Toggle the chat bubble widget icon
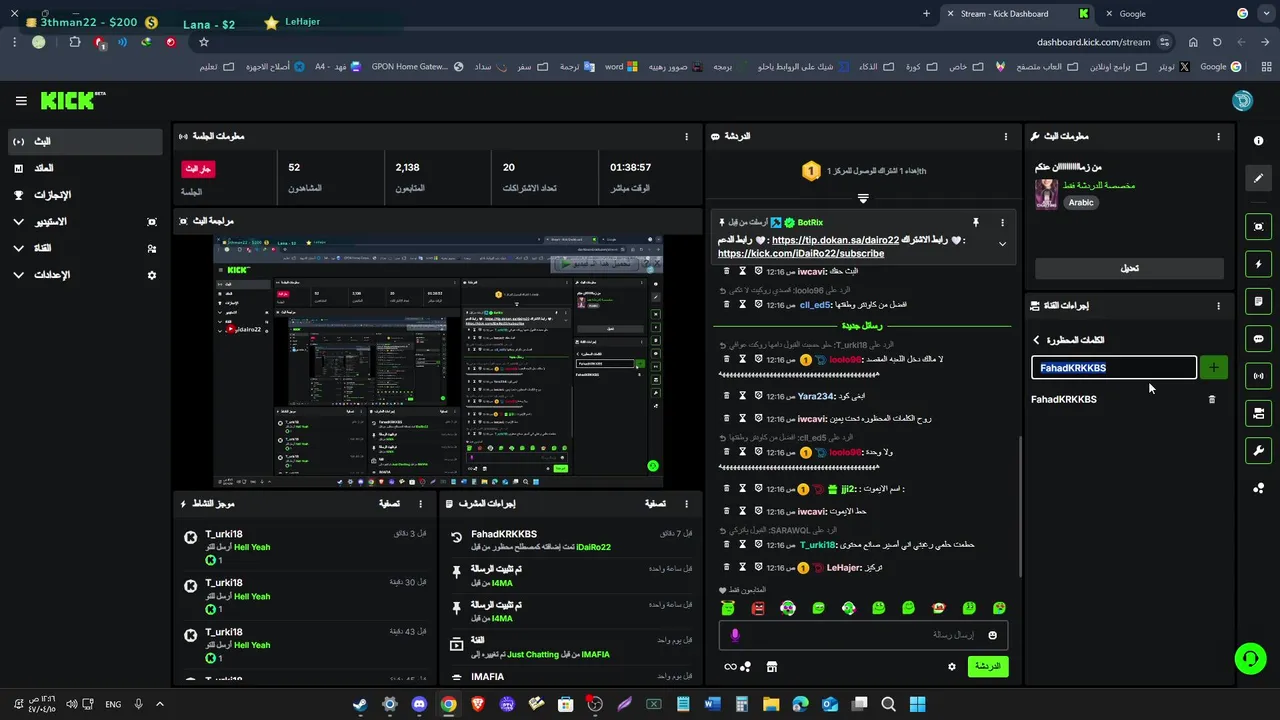The height and width of the screenshot is (720, 1280). tap(1258, 339)
